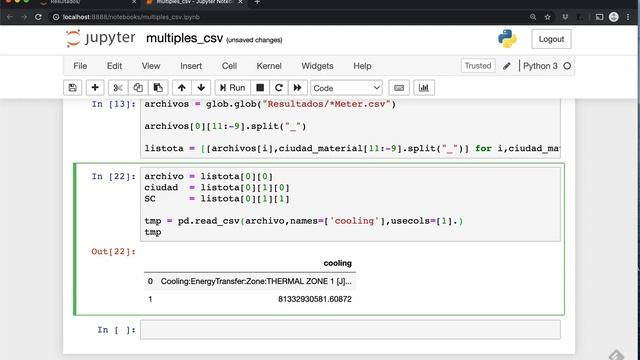Image resolution: width=640 pixels, height=360 pixels.
Task: Click the Python logo icon
Action: pos(507,39)
